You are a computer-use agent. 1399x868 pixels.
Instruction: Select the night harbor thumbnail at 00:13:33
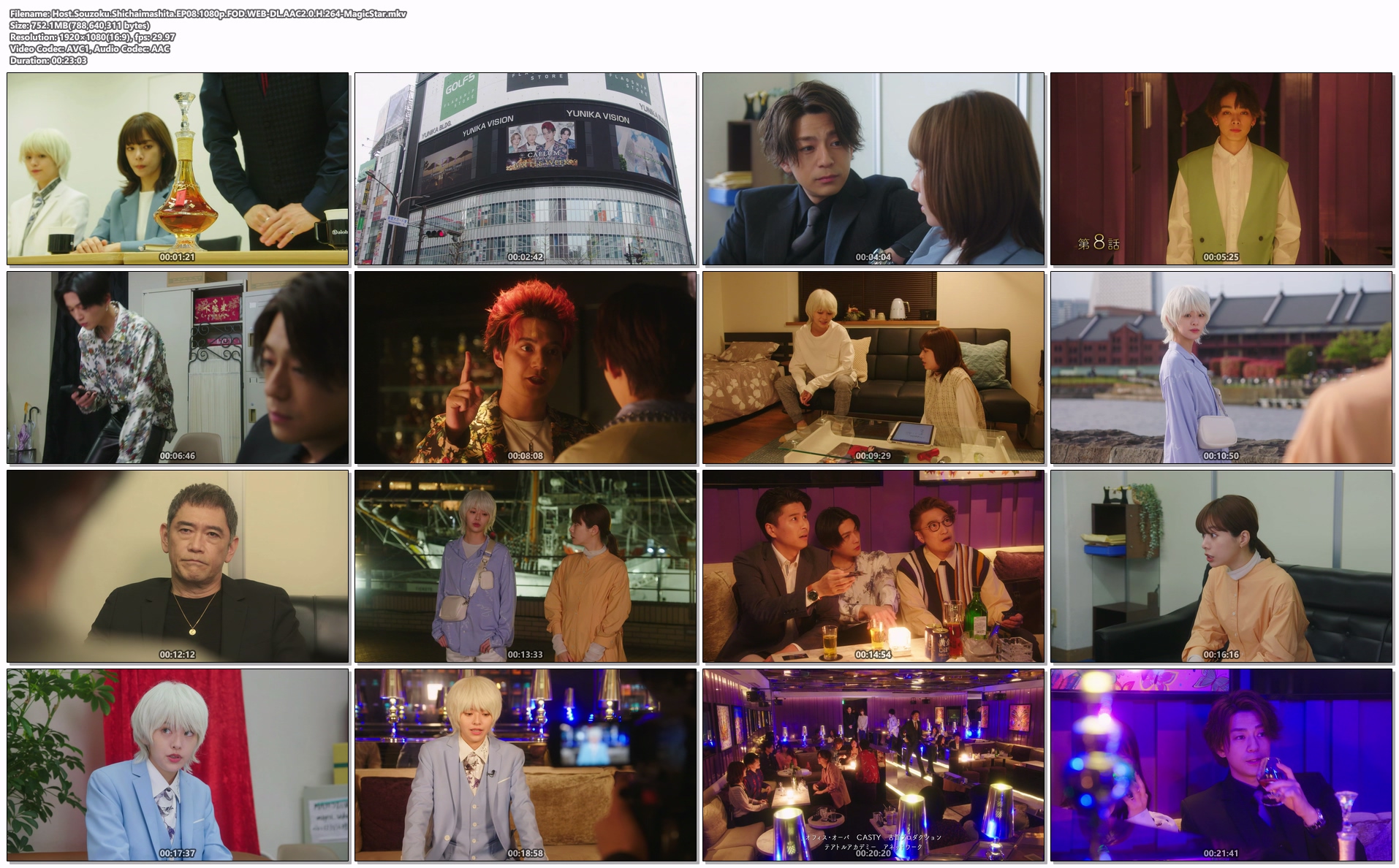click(x=526, y=566)
